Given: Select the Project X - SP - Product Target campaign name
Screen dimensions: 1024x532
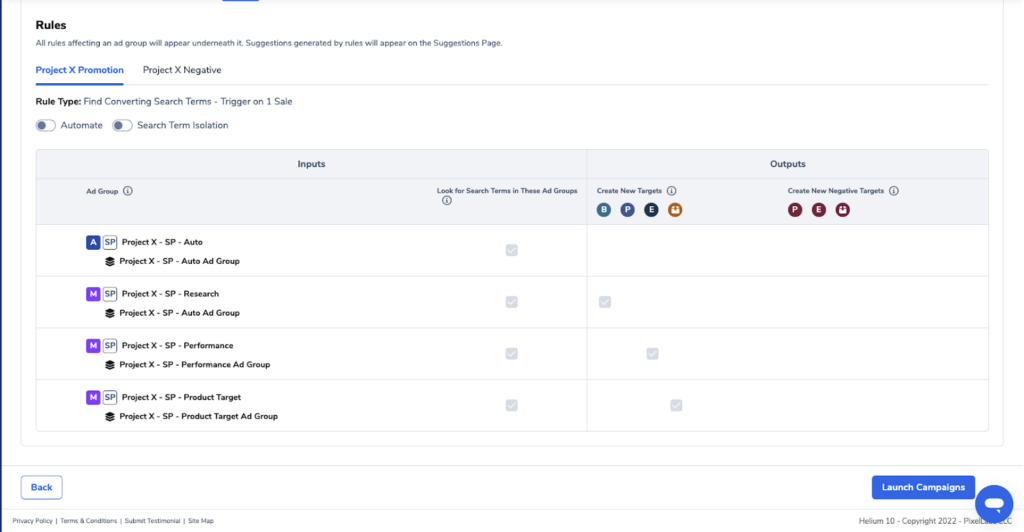Looking at the screenshot, I should pos(181,397).
